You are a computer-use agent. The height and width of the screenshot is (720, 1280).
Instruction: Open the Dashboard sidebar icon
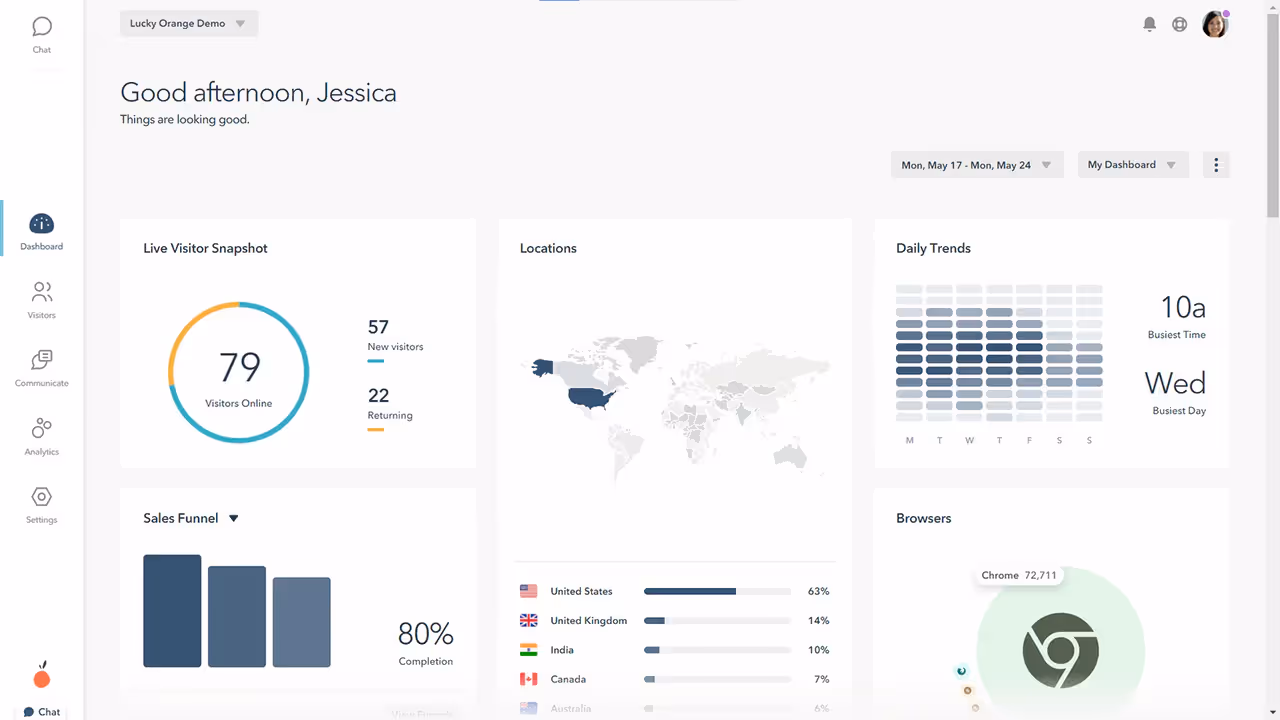42,224
